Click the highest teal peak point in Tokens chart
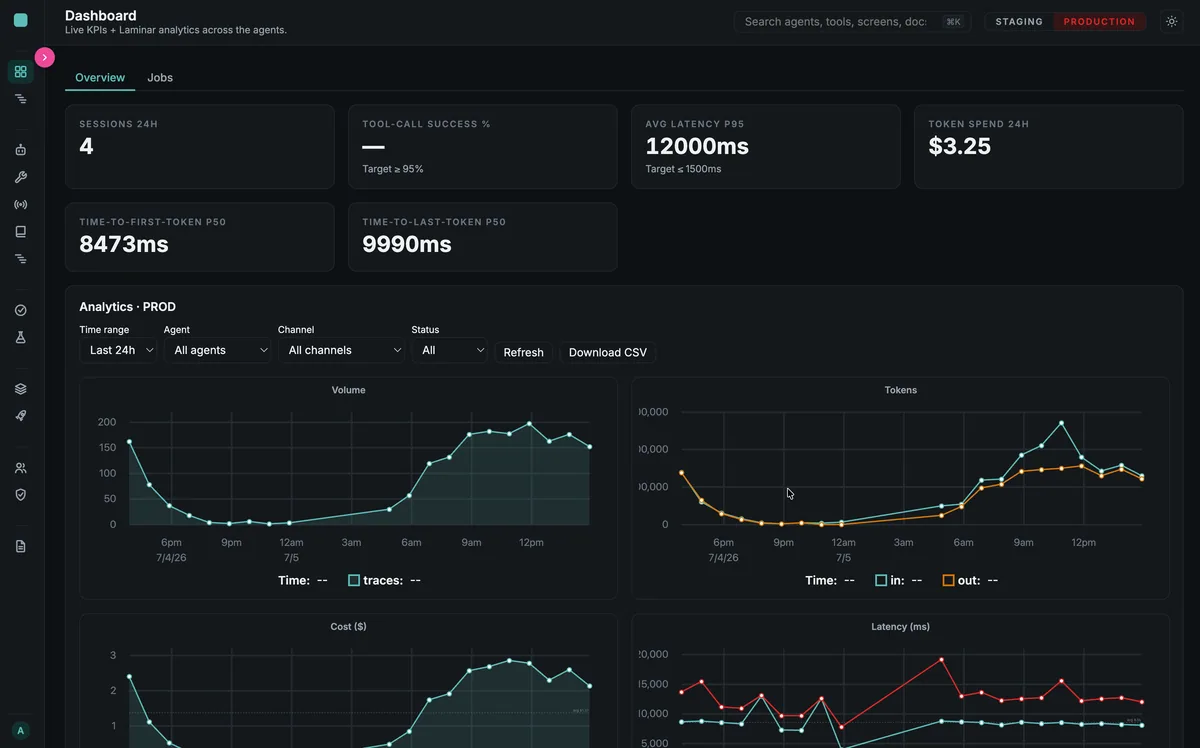The image size is (1200, 748). point(1062,423)
